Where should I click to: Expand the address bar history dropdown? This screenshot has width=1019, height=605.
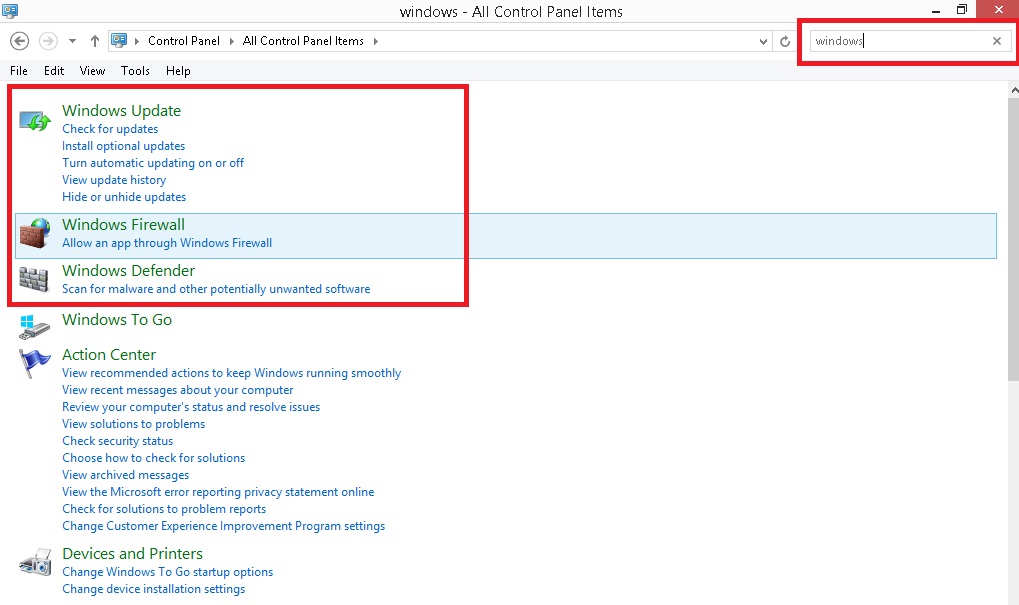pyautogui.click(x=762, y=41)
